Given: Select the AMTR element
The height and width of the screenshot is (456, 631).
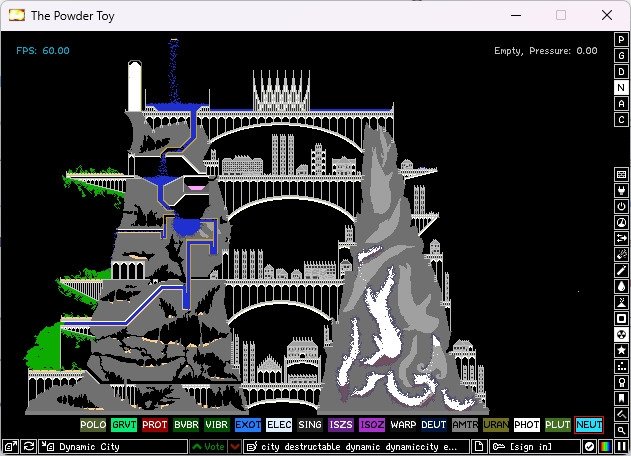Looking at the screenshot, I should point(465,425).
